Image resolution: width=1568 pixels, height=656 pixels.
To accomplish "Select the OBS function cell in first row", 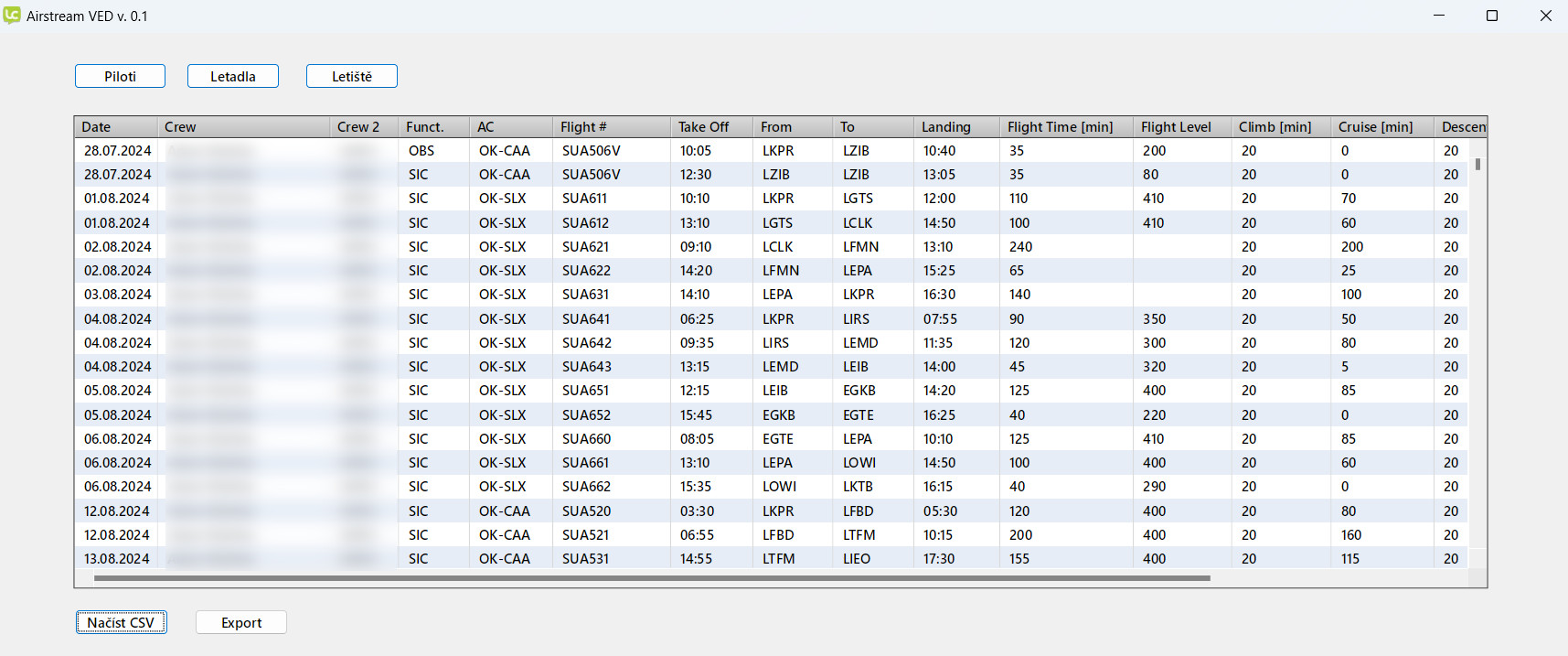I will [421, 151].
